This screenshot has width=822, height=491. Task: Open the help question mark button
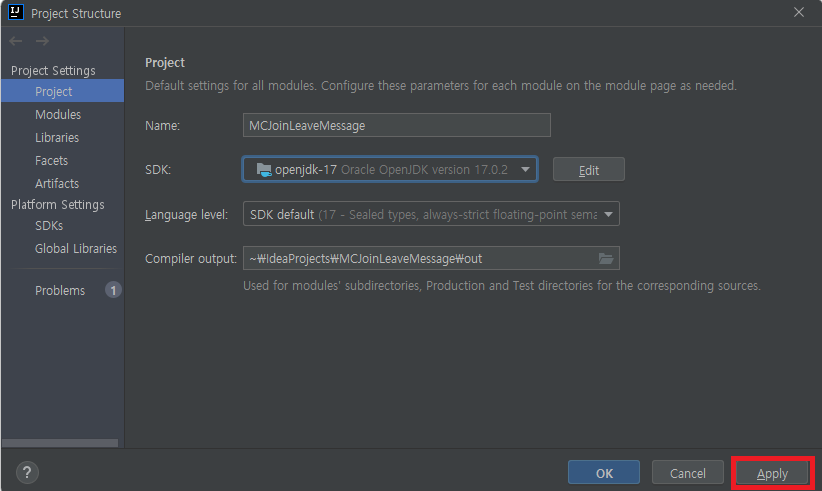(27, 472)
